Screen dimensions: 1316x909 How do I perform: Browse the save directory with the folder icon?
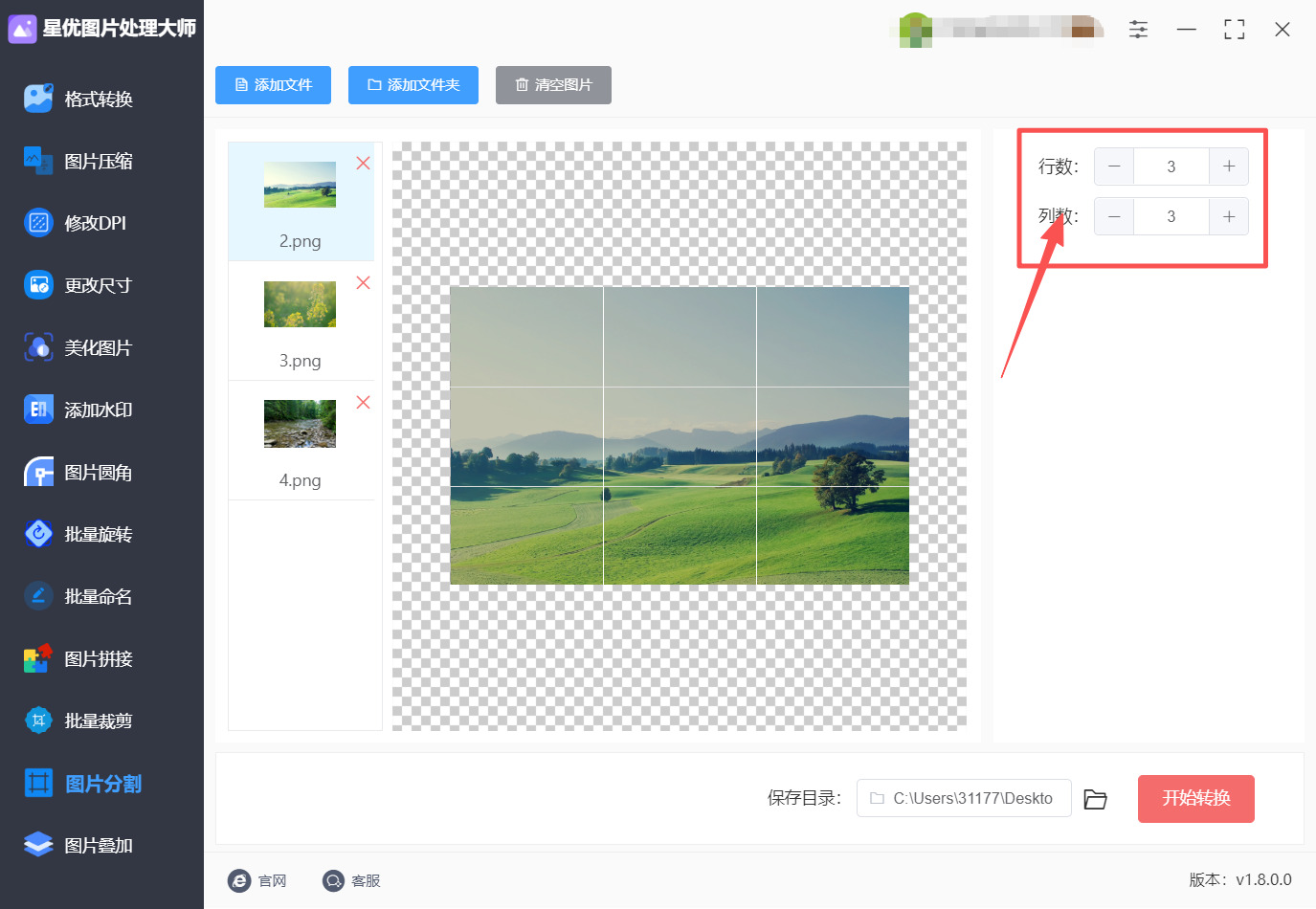(1096, 799)
